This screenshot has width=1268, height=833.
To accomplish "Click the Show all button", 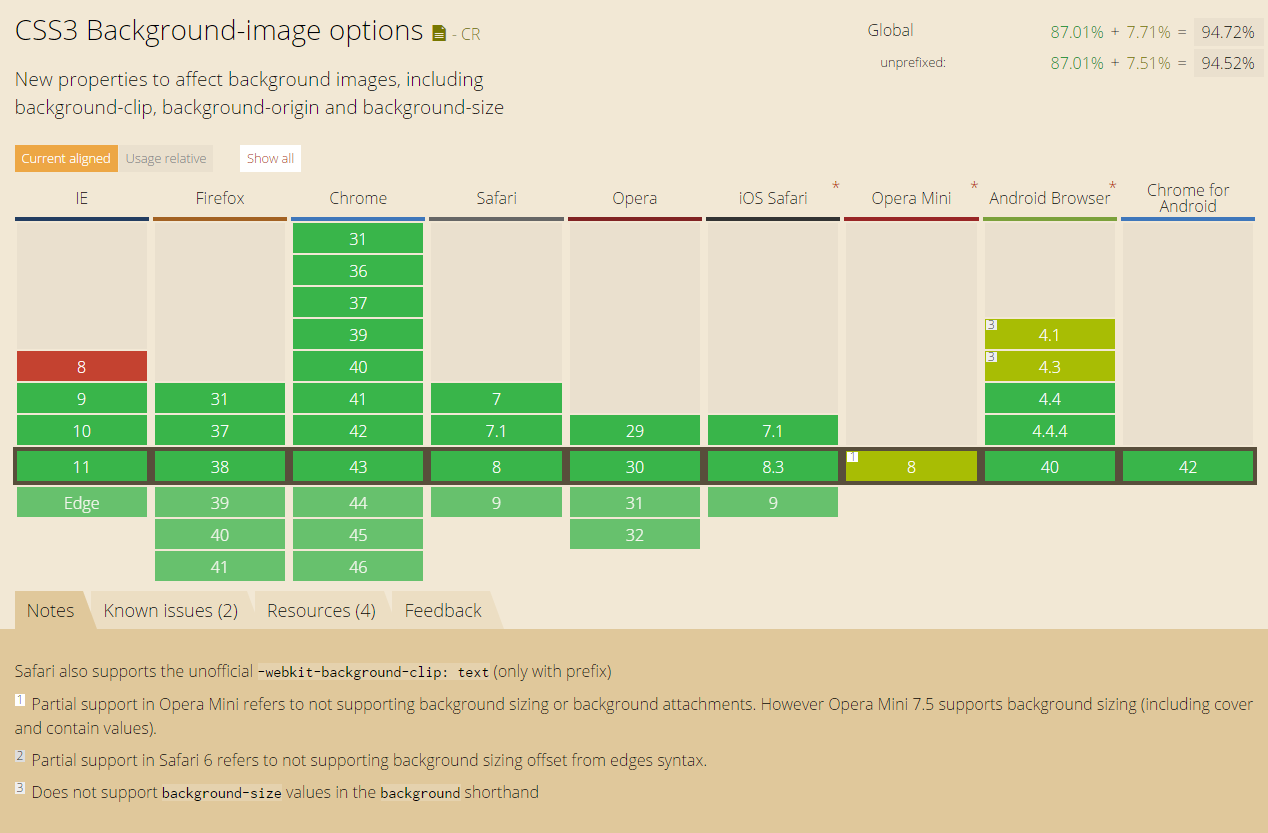I will (271, 158).
